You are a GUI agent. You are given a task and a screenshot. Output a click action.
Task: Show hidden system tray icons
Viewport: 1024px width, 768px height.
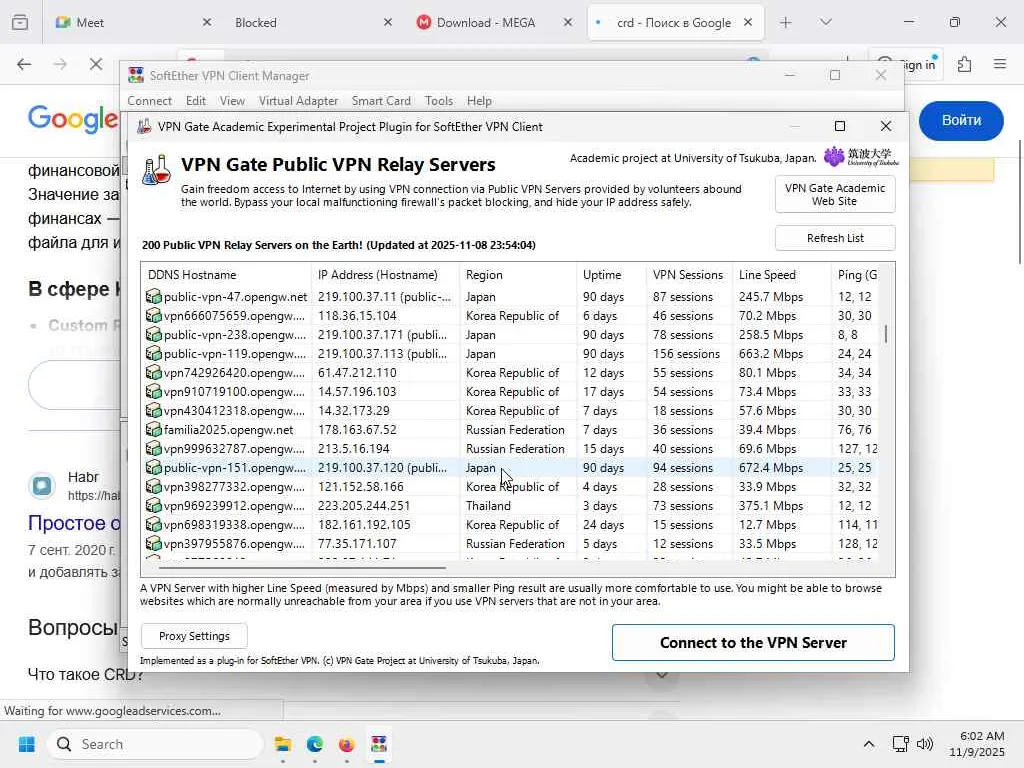coord(869,744)
